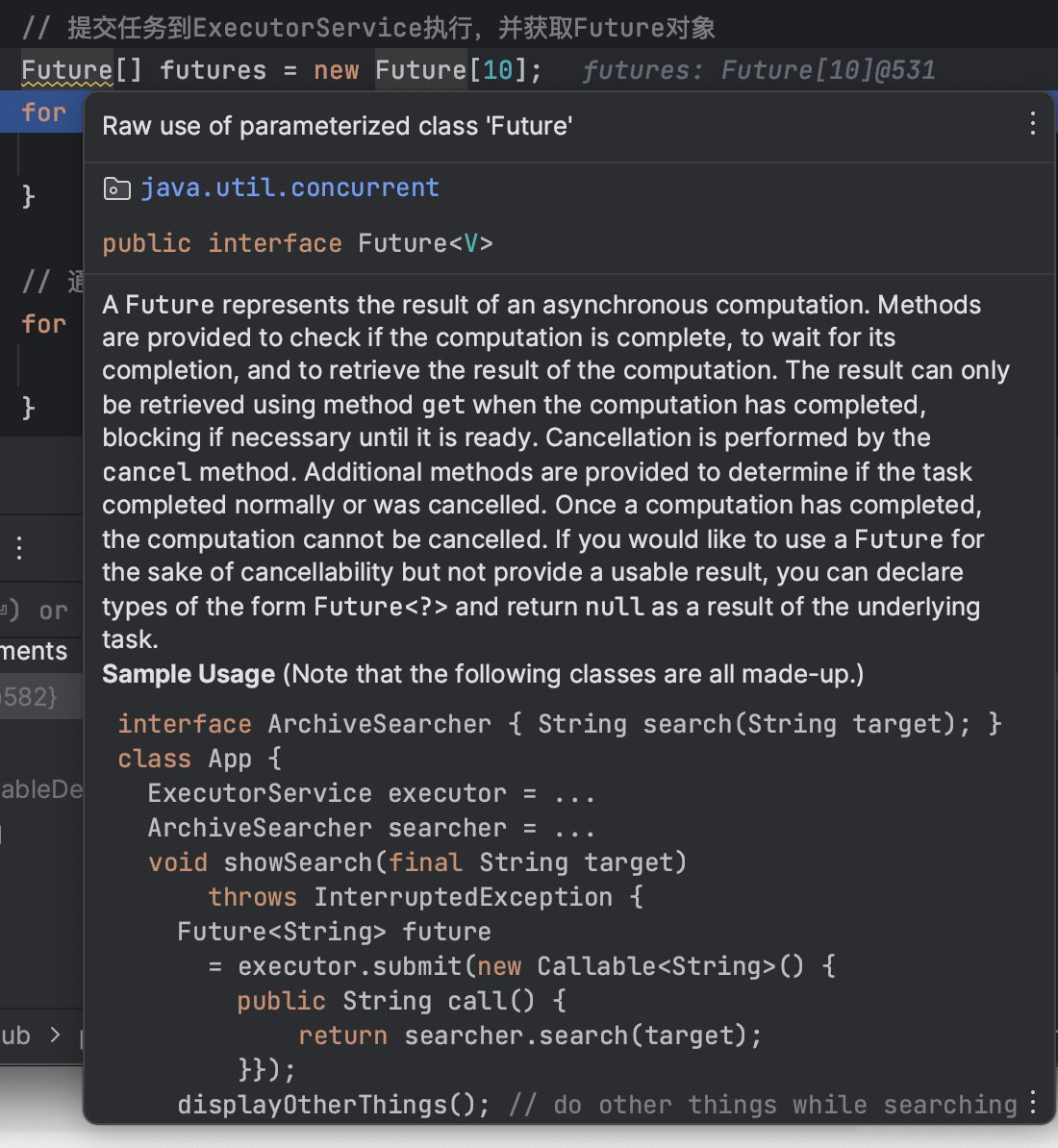The image size is (1058, 1148).
Task: Click the type parameter V in the Future signature
Action: click(x=470, y=243)
